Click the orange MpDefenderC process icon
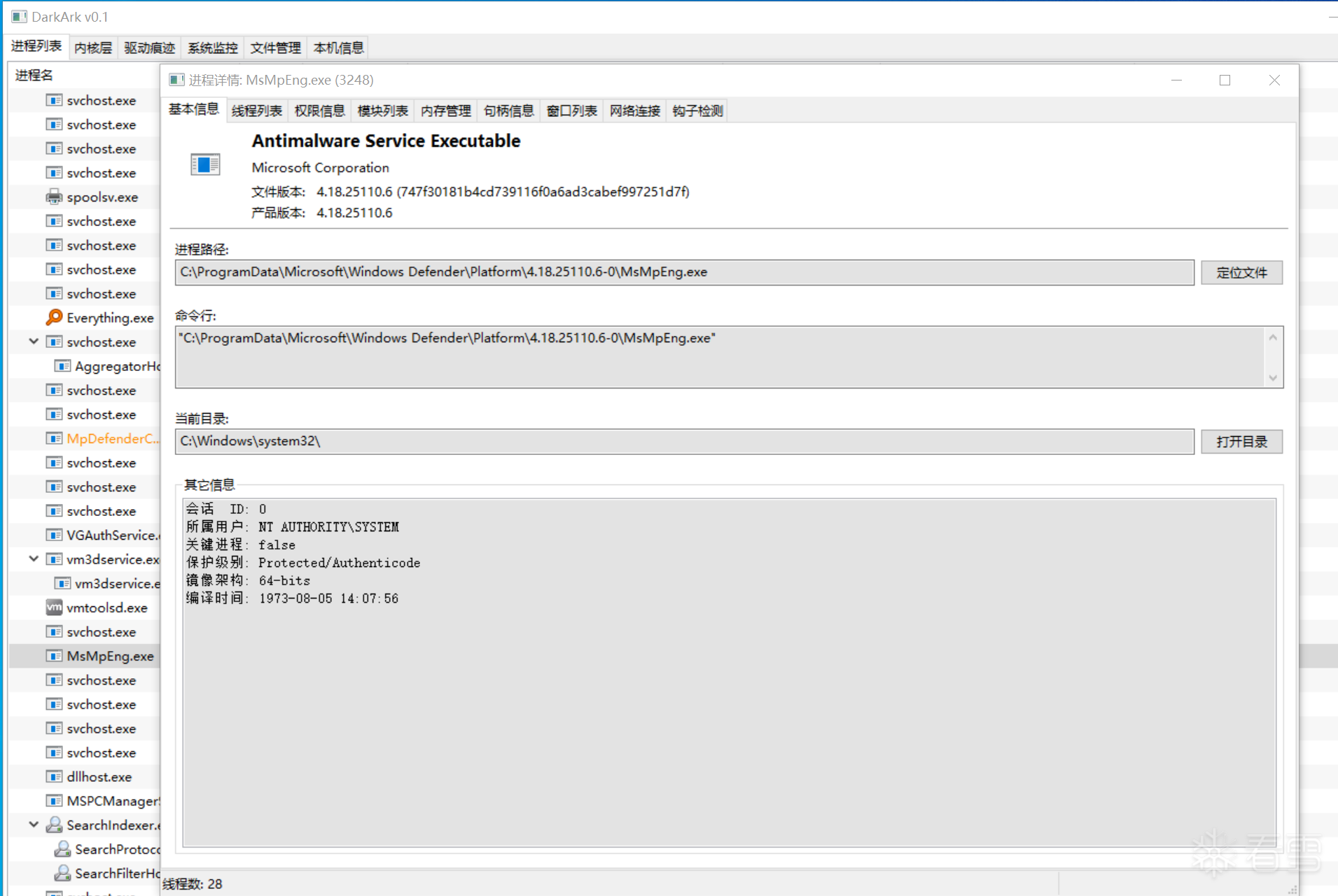This screenshot has width=1338, height=896. [x=54, y=438]
